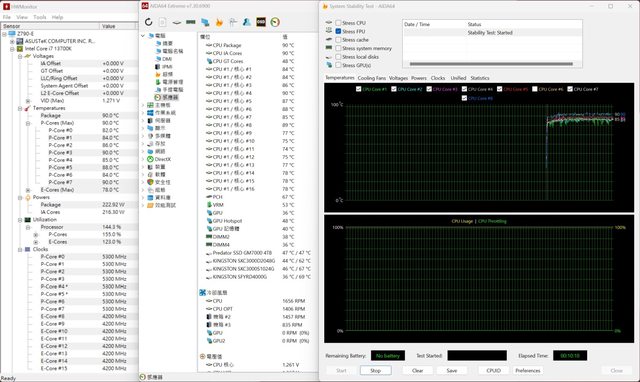
Task: Expand the P-Cores utilization node
Action: tap(36, 234)
